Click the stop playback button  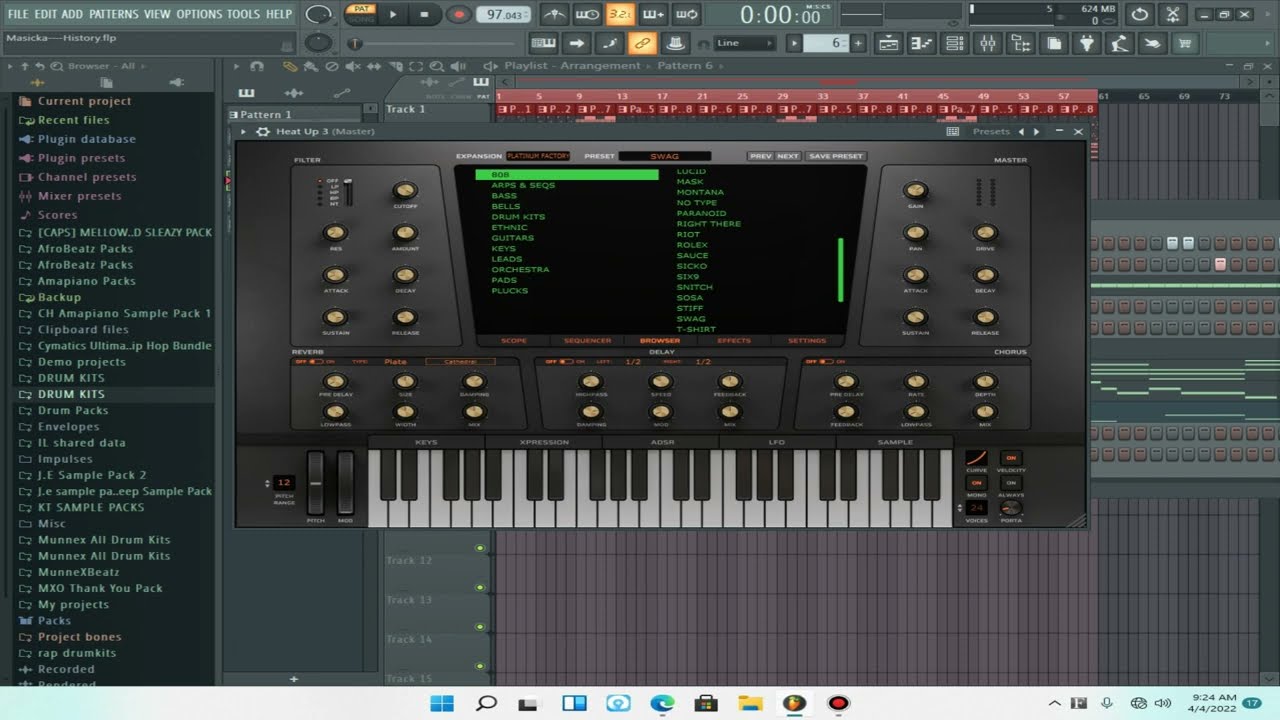(424, 14)
